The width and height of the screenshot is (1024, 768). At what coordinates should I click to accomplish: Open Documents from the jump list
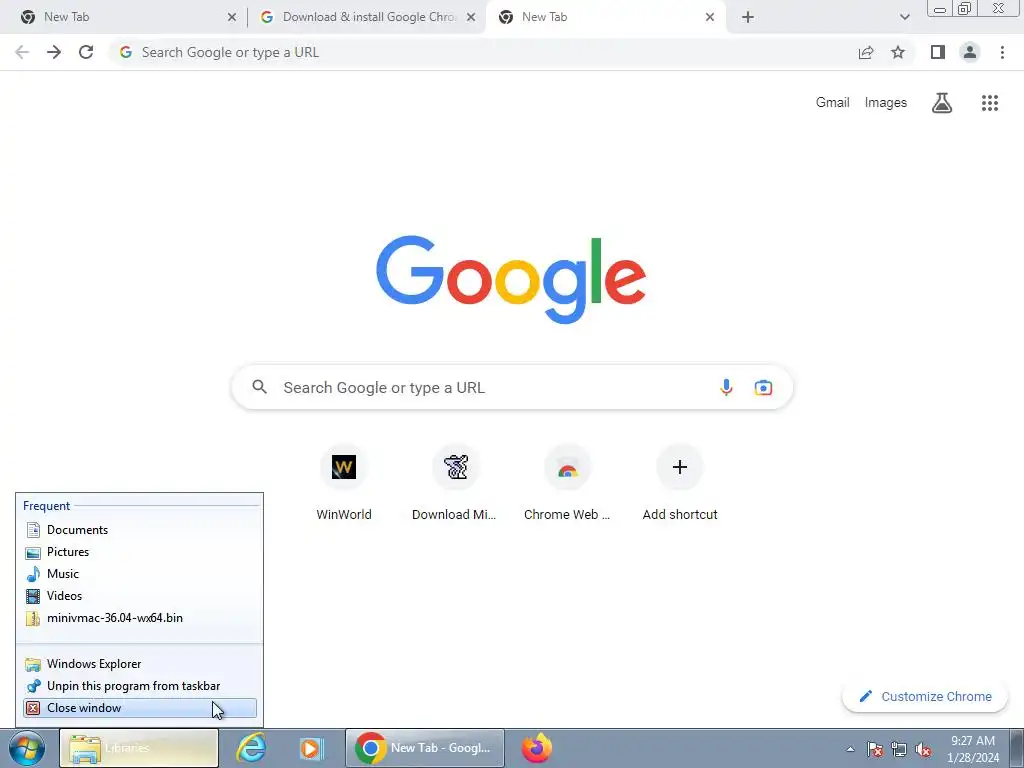[140, 530]
